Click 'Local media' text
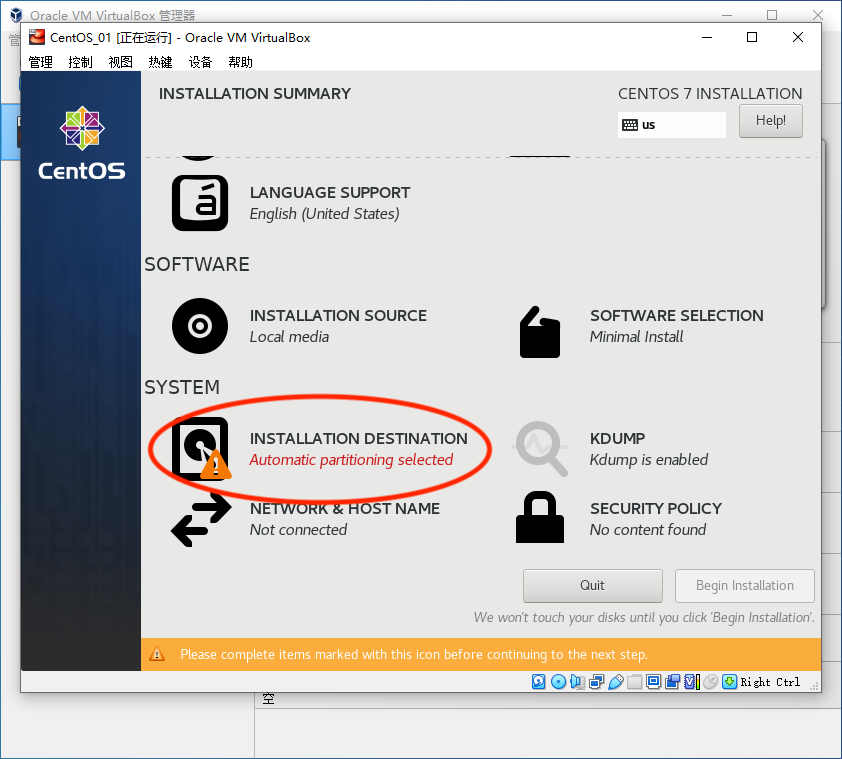842x759 pixels. tap(289, 337)
